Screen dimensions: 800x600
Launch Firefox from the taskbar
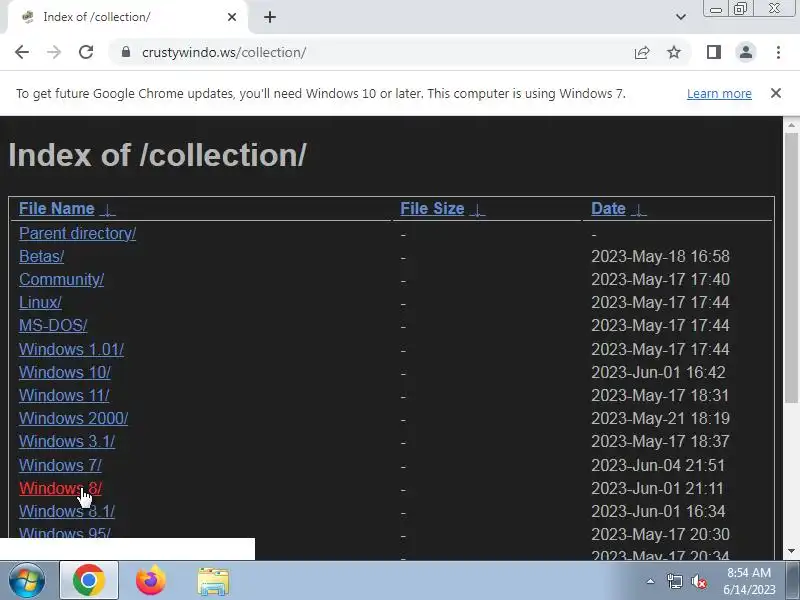click(x=151, y=580)
